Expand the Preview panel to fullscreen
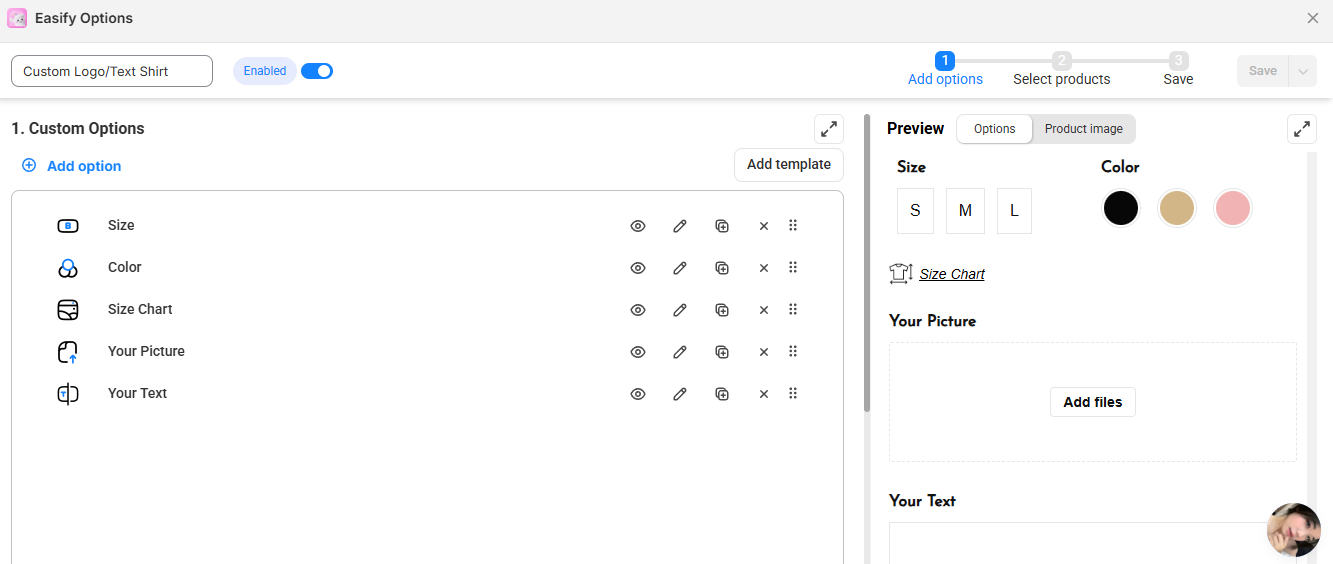The width and height of the screenshot is (1333, 564). point(1301,129)
